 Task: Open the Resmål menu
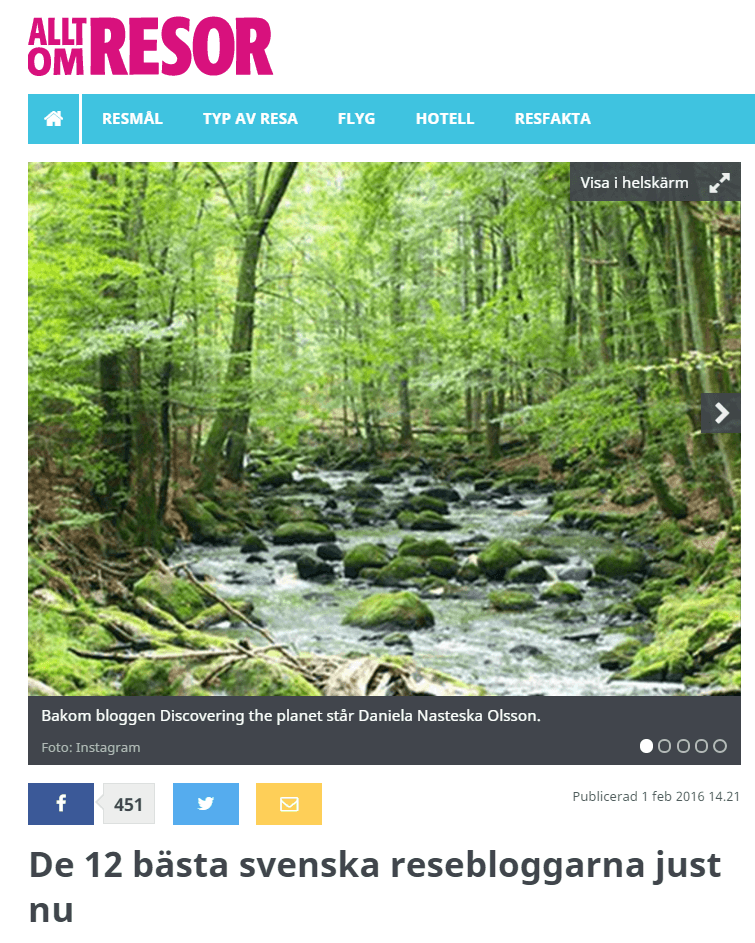pos(132,119)
